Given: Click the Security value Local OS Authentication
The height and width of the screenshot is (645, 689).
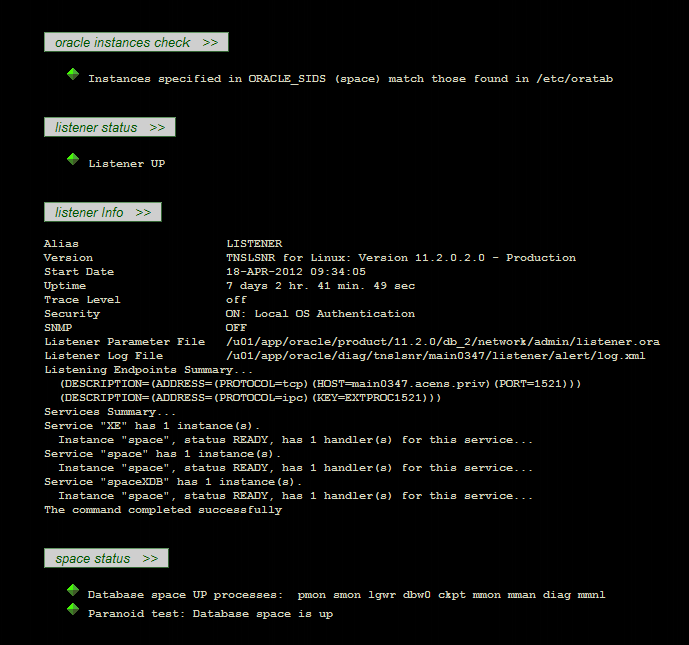Looking at the screenshot, I should (x=320, y=314).
